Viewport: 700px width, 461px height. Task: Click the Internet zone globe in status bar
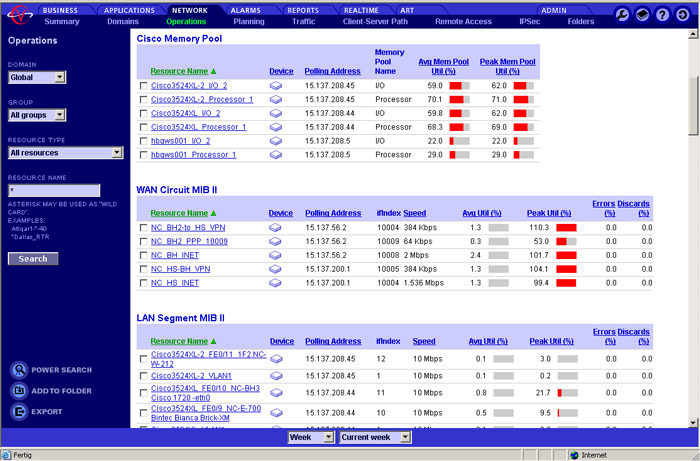click(575, 455)
